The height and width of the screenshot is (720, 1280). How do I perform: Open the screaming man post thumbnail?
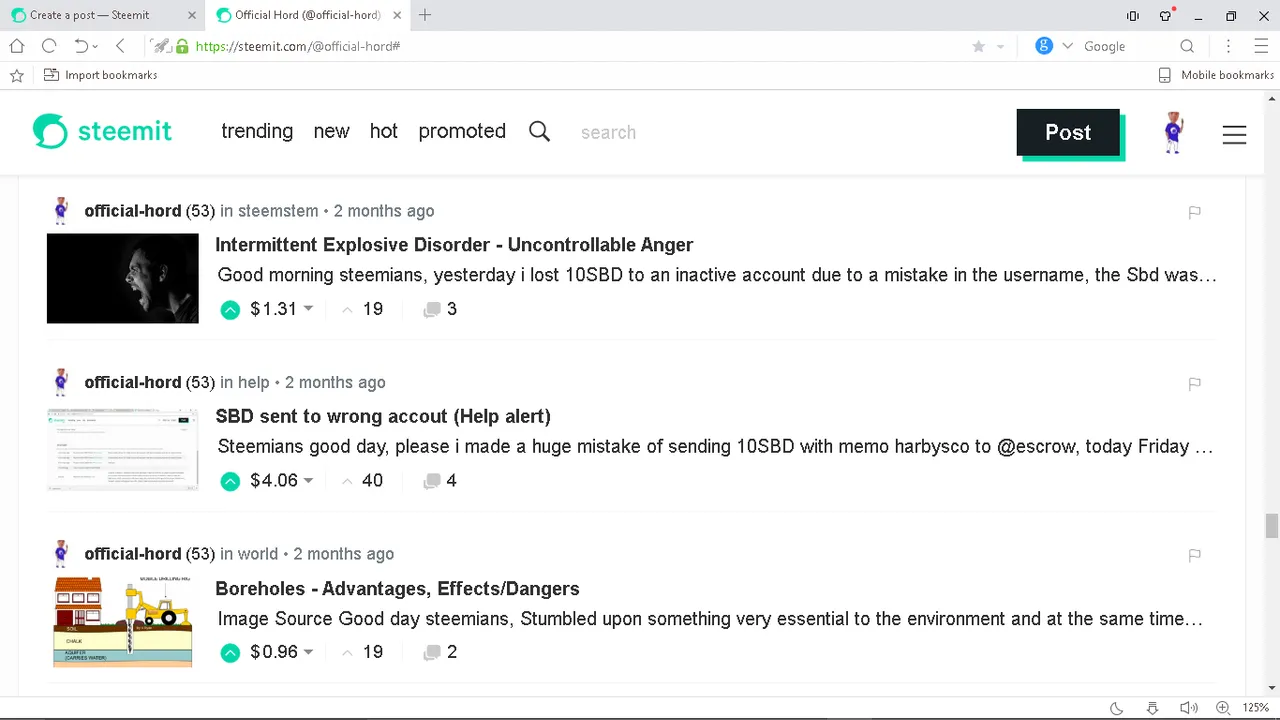click(123, 278)
